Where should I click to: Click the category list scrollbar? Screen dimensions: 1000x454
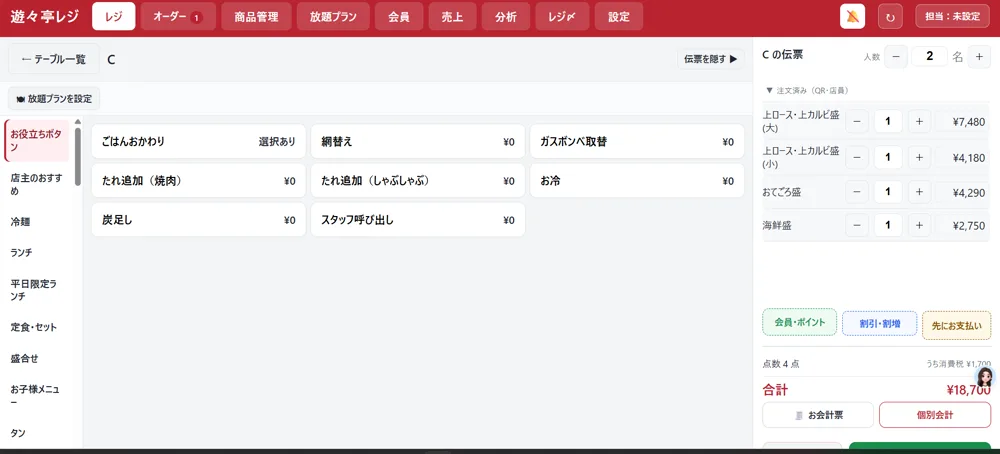tap(78, 157)
